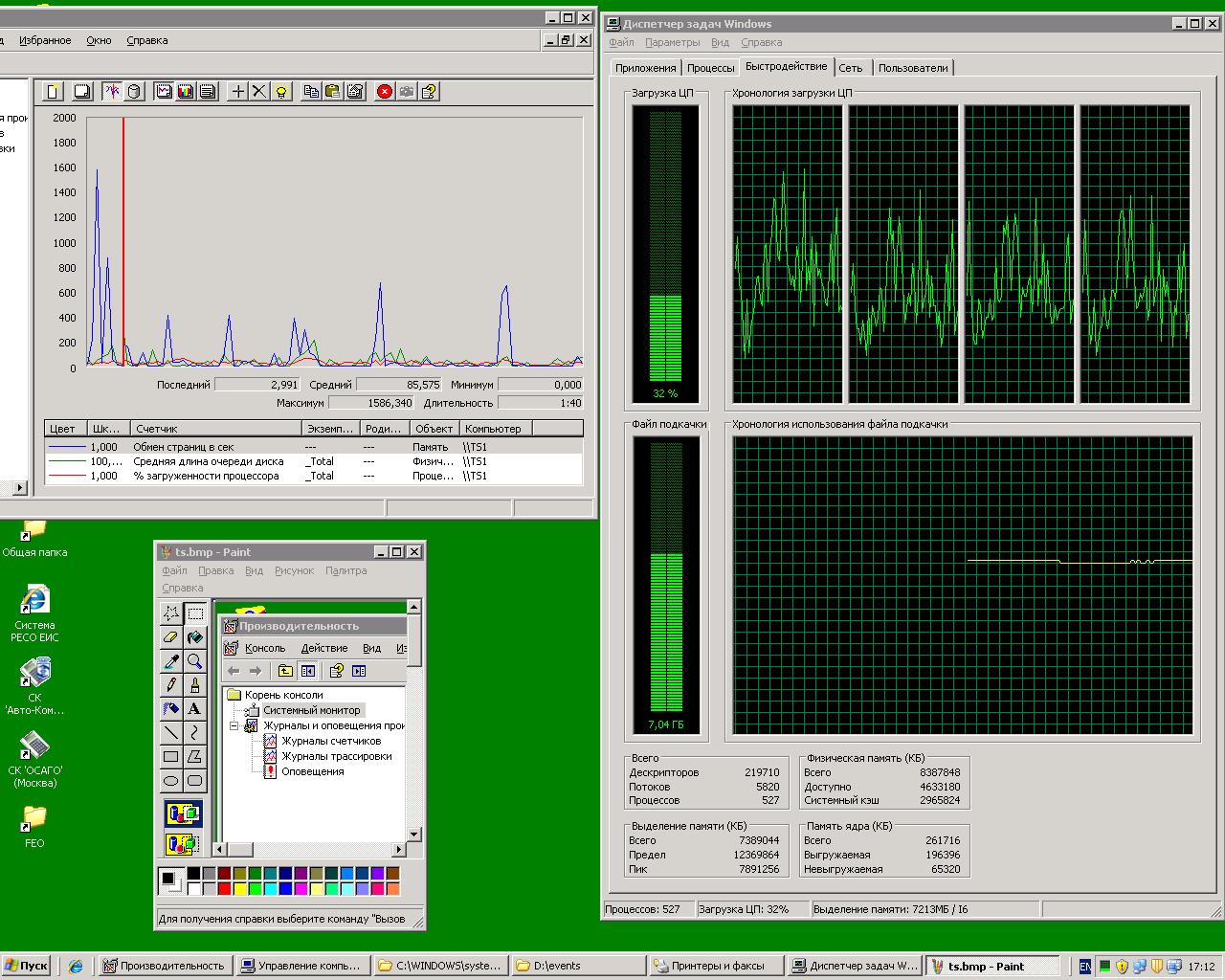This screenshot has height=980, width=1225.
Task: Select the Airbrush spray tool
Action: 170,709
